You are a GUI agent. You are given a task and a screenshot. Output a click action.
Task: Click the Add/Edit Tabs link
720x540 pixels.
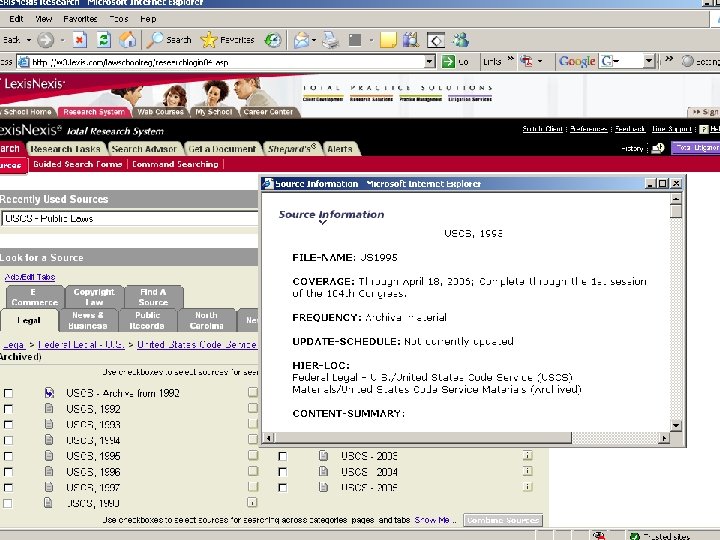[30, 277]
